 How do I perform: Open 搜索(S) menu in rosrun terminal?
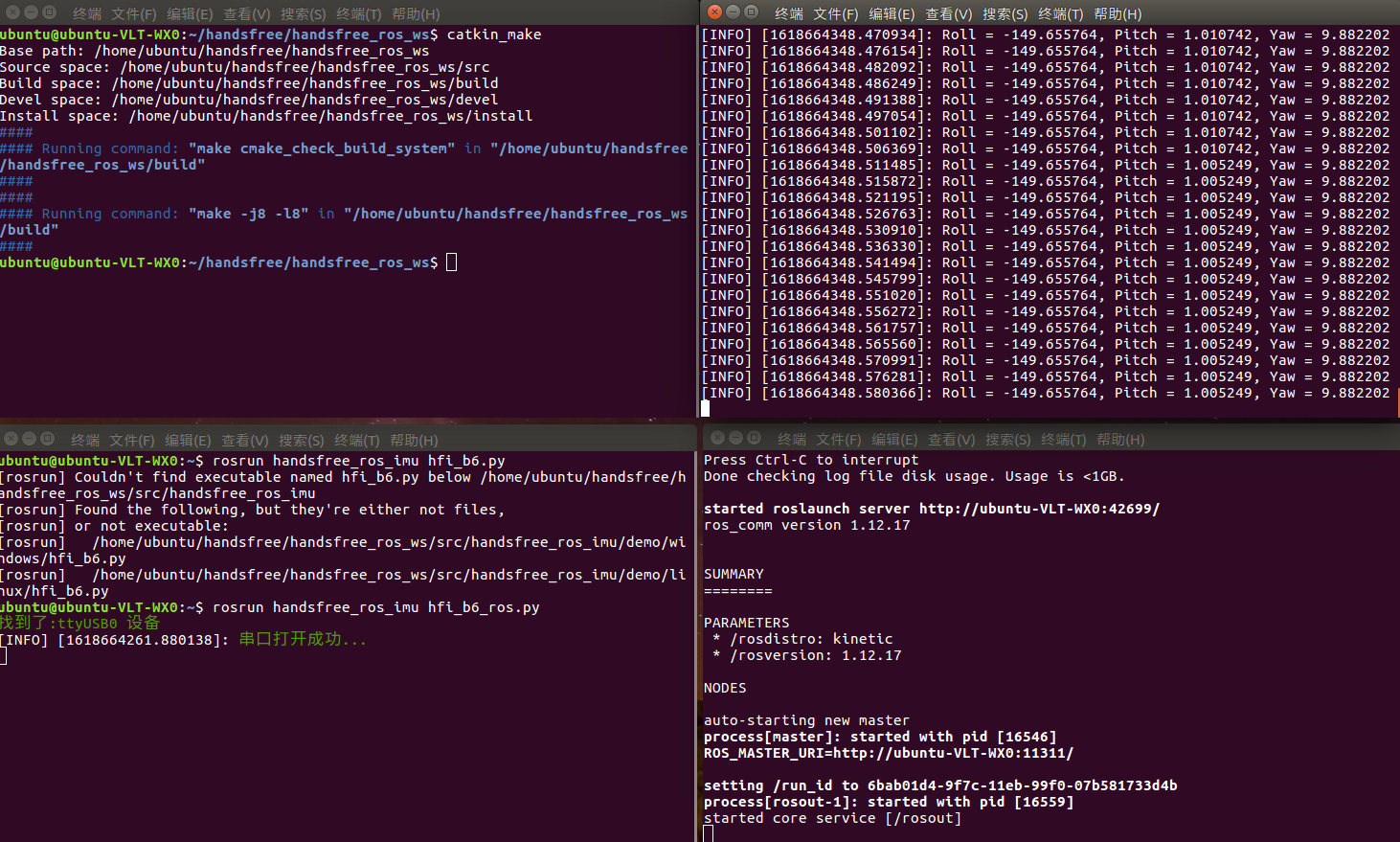pyautogui.click(x=301, y=440)
